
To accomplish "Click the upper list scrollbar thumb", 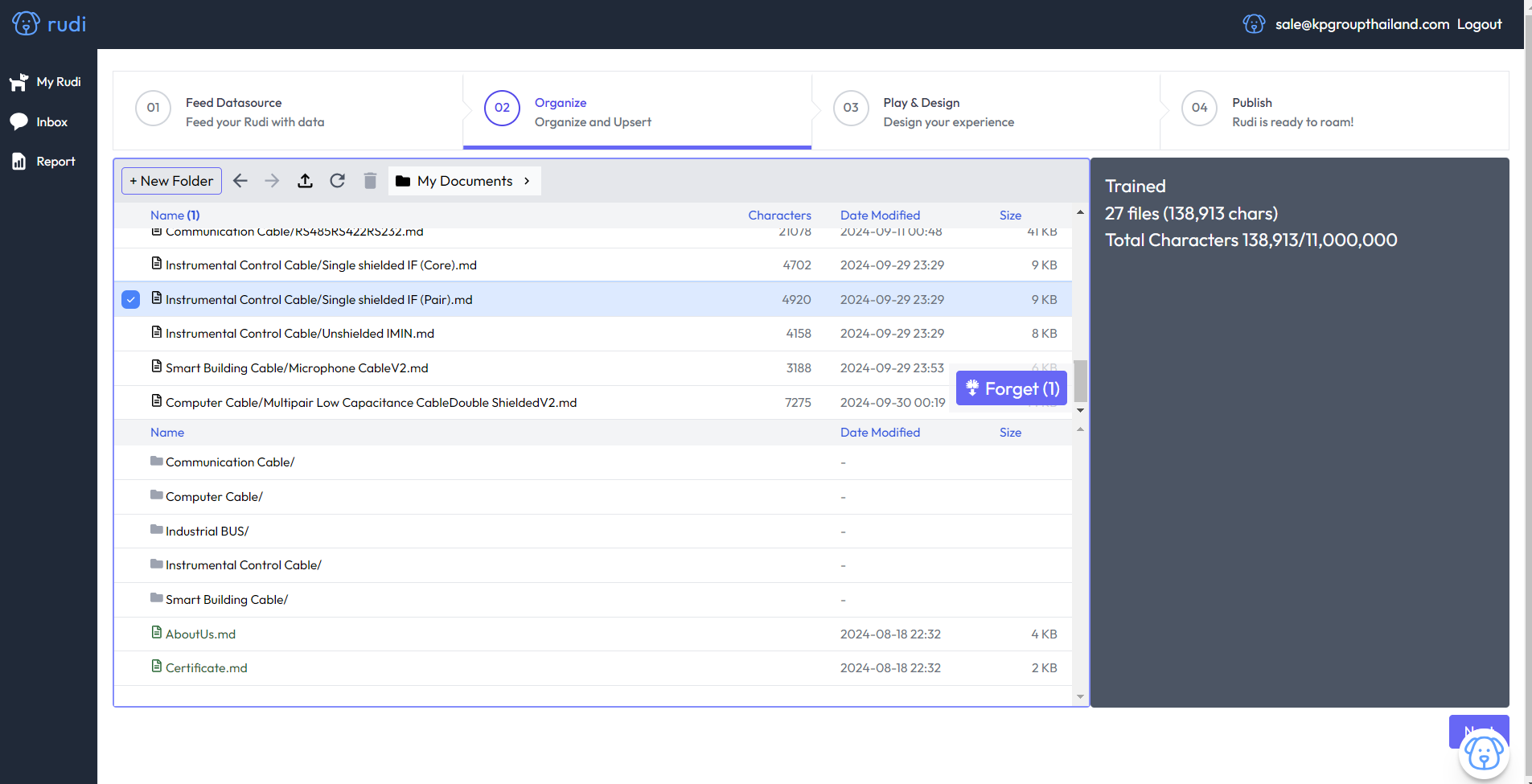I will (1080, 381).
